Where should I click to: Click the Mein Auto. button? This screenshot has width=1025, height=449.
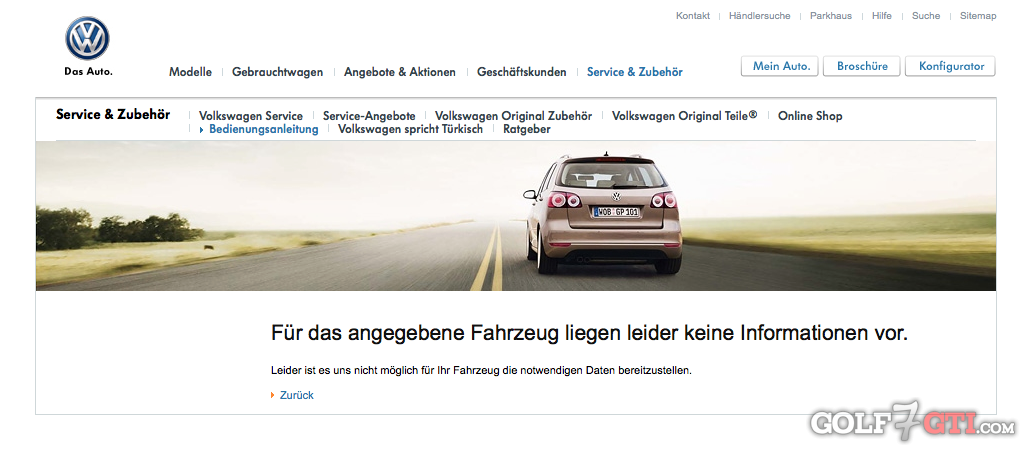(x=780, y=66)
